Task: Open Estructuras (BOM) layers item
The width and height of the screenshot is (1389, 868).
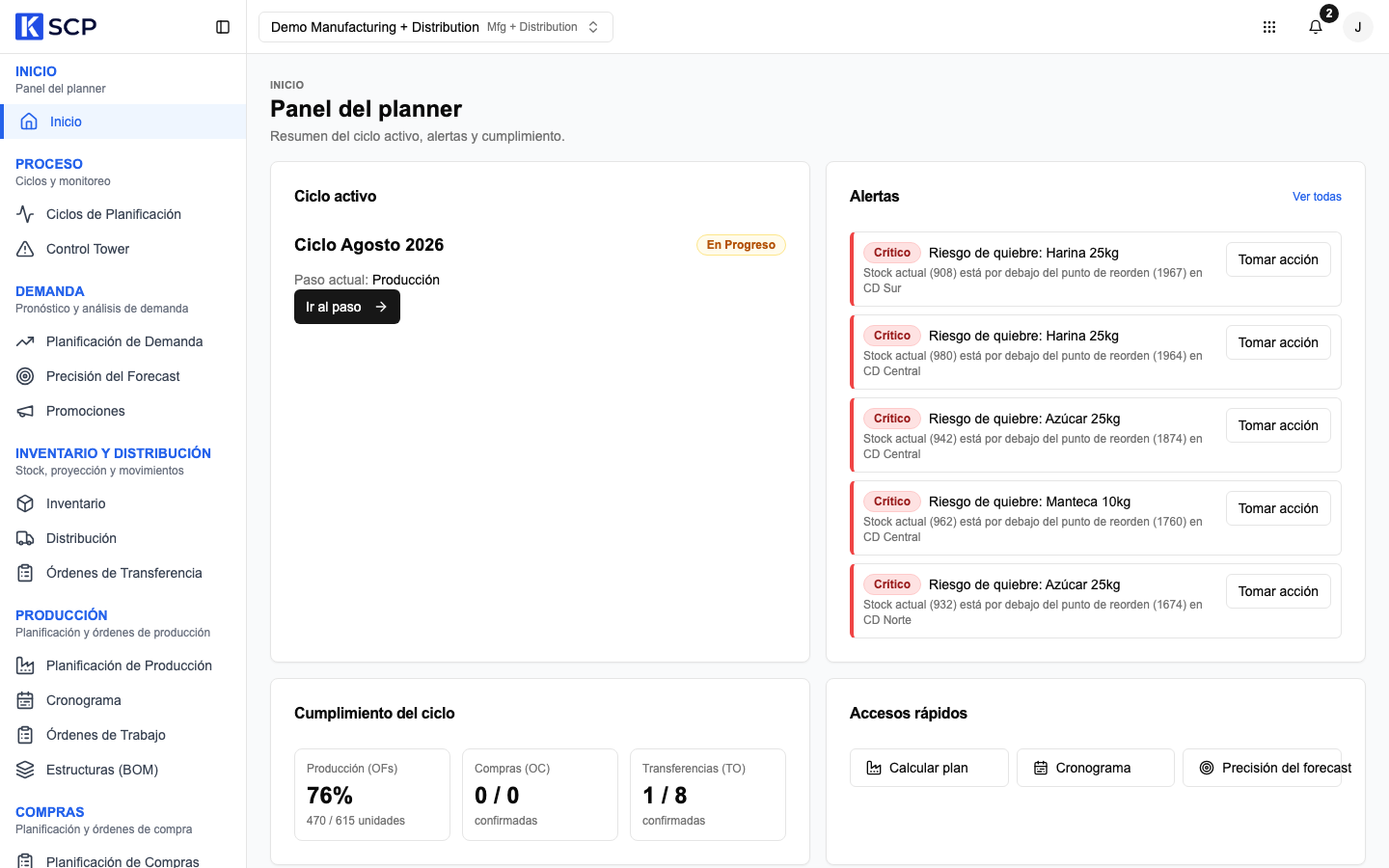Action: point(123,770)
